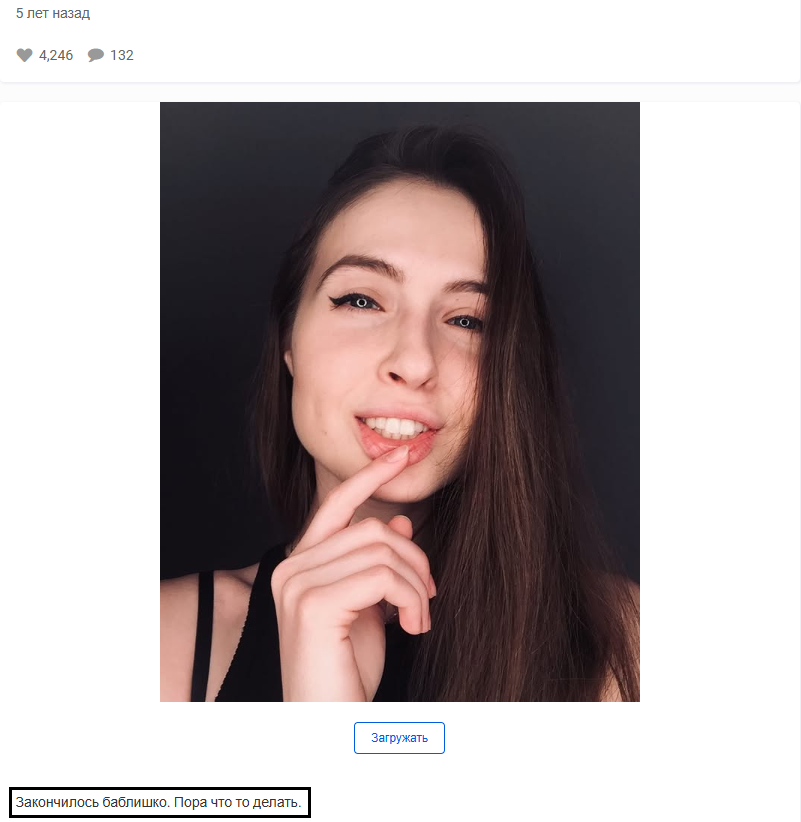Open the 132 comments count
Screen dimensions: 801x822
[x=122, y=55]
